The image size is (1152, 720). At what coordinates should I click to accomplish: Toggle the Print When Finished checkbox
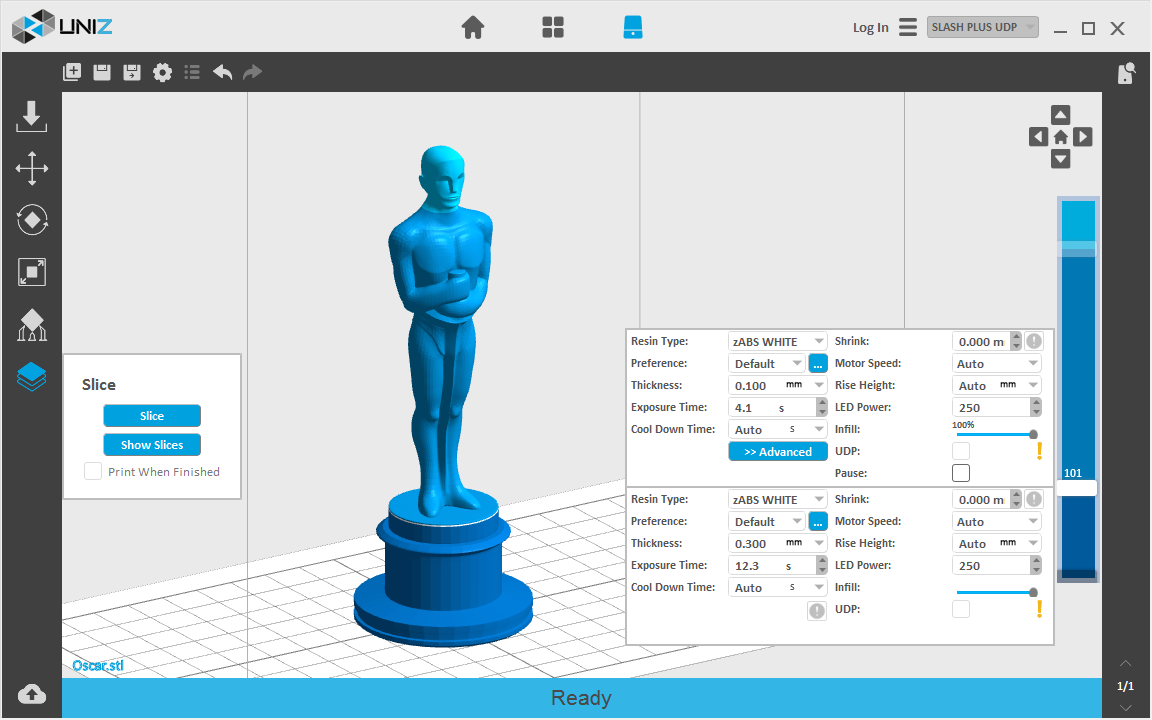pos(93,471)
